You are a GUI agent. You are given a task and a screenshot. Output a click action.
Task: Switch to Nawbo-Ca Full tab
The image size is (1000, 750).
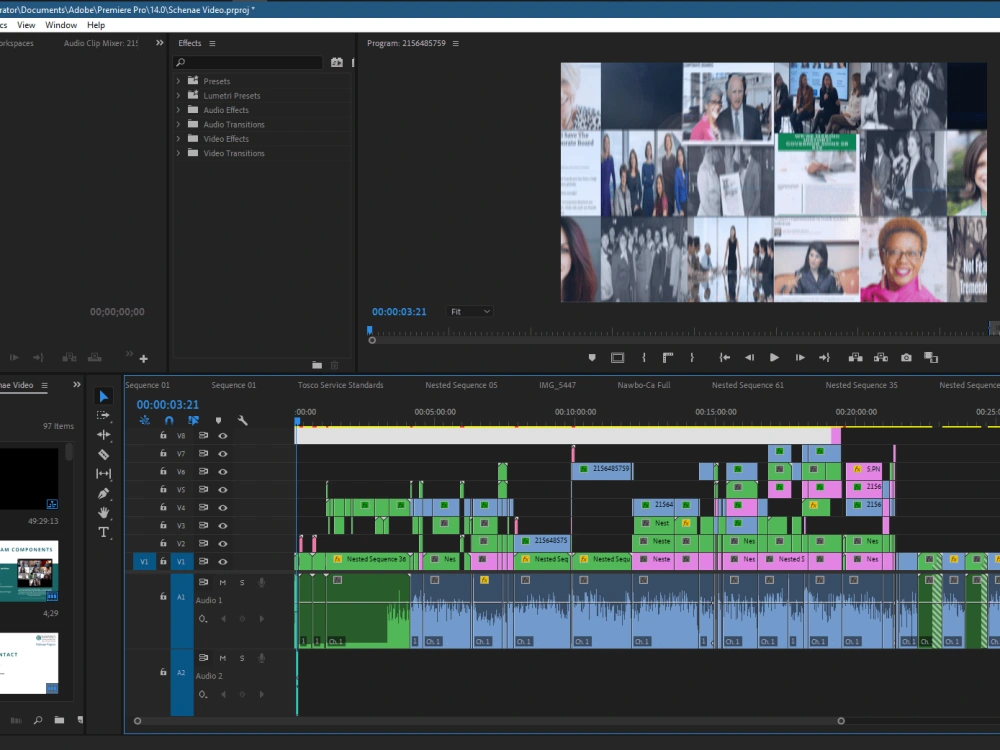[643, 385]
